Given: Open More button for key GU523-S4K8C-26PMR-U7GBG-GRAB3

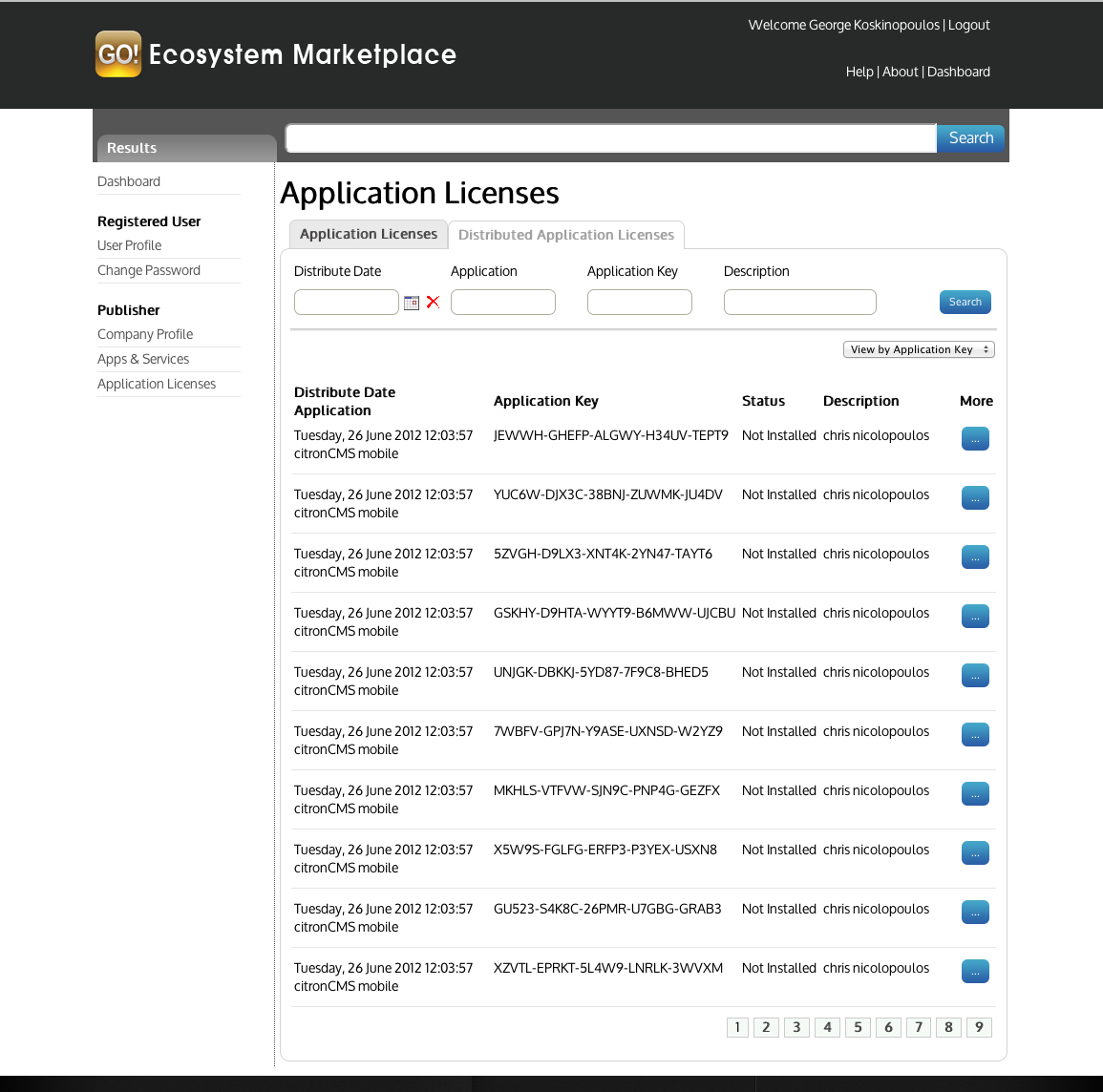Looking at the screenshot, I should click(975, 912).
